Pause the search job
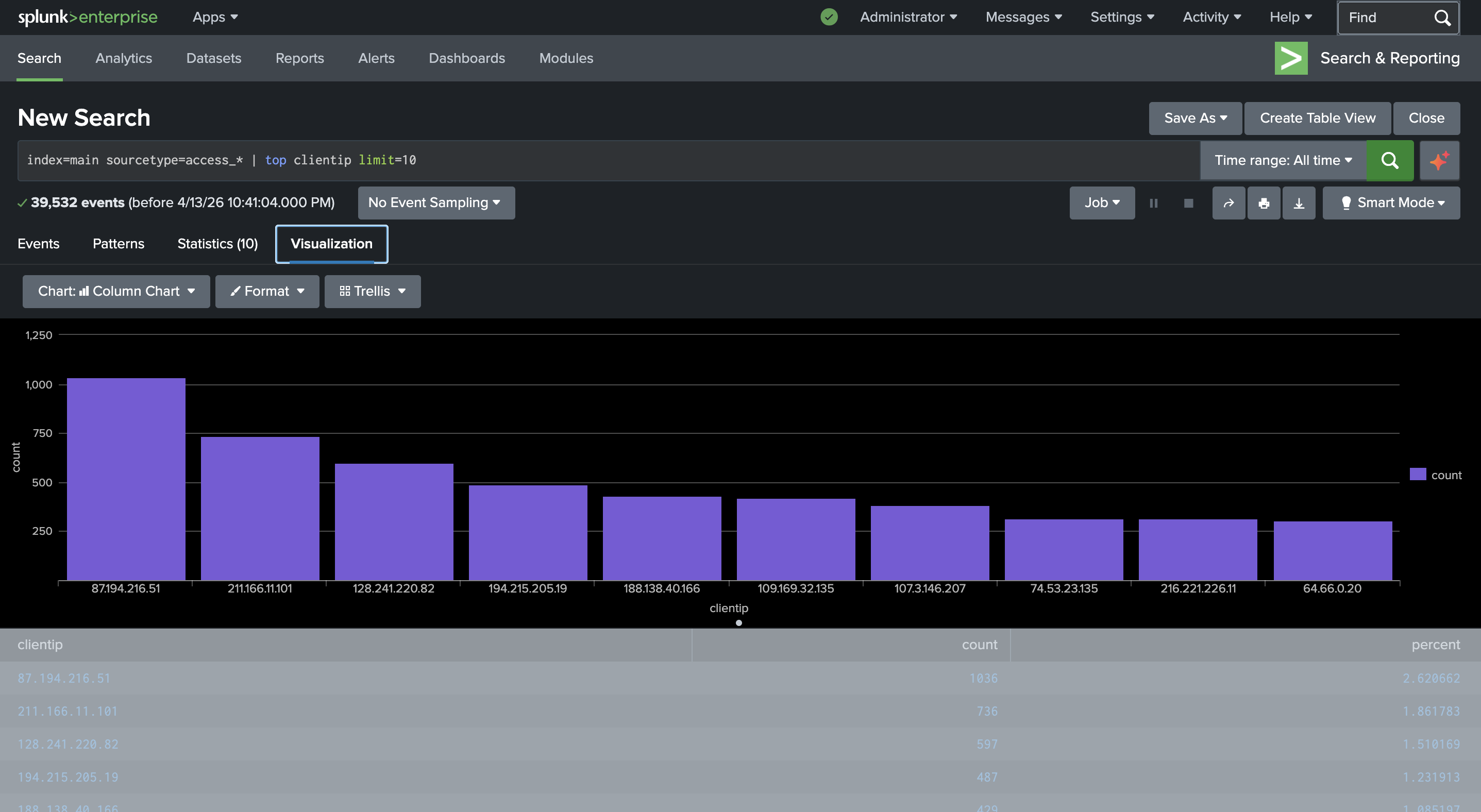This screenshot has height=812, width=1481. 1153,203
